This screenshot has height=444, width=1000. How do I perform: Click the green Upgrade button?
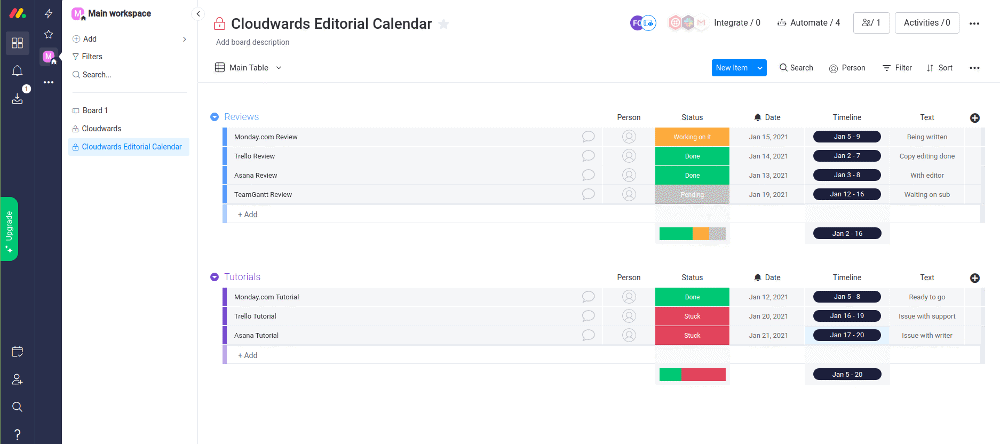click(9, 228)
